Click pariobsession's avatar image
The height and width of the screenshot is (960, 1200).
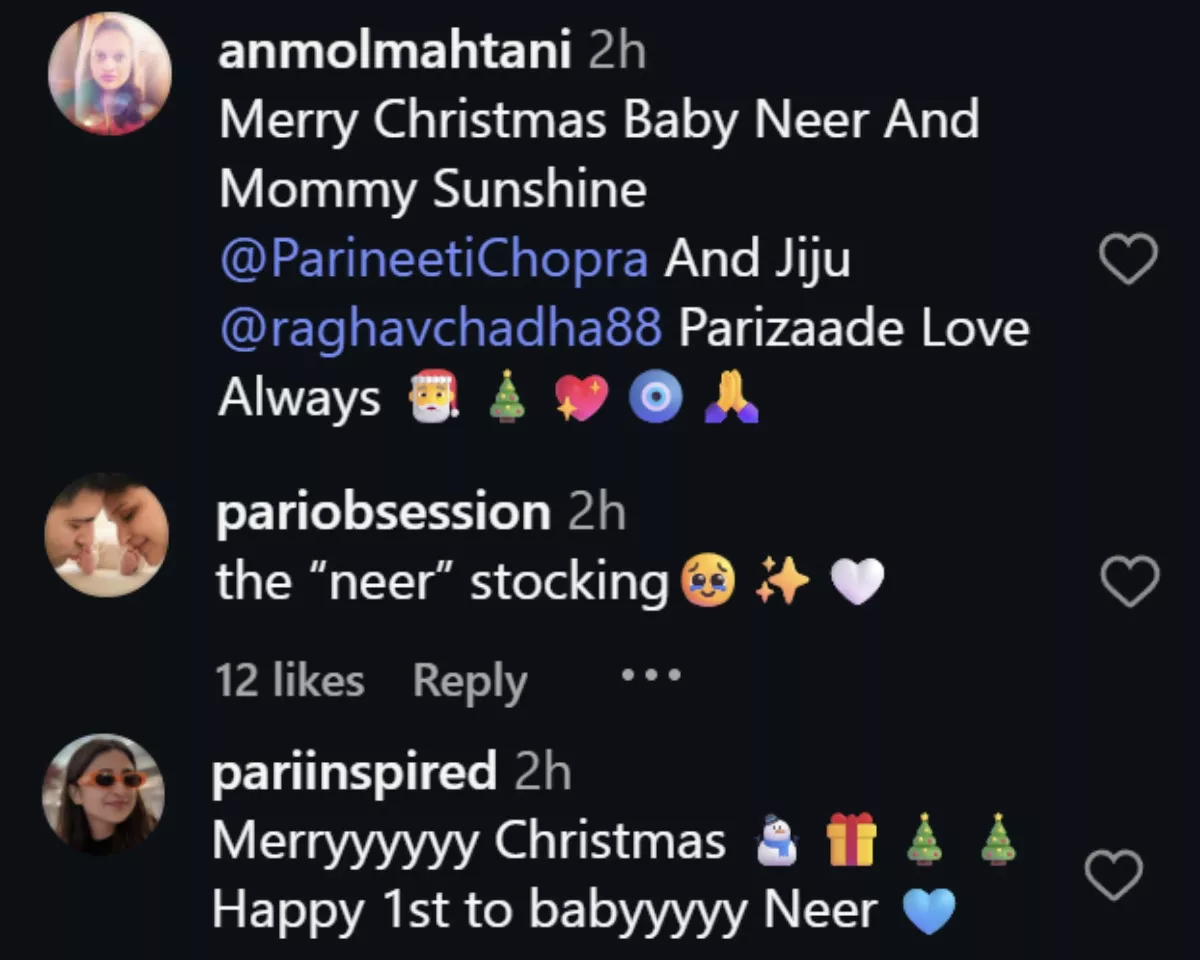click(107, 535)
